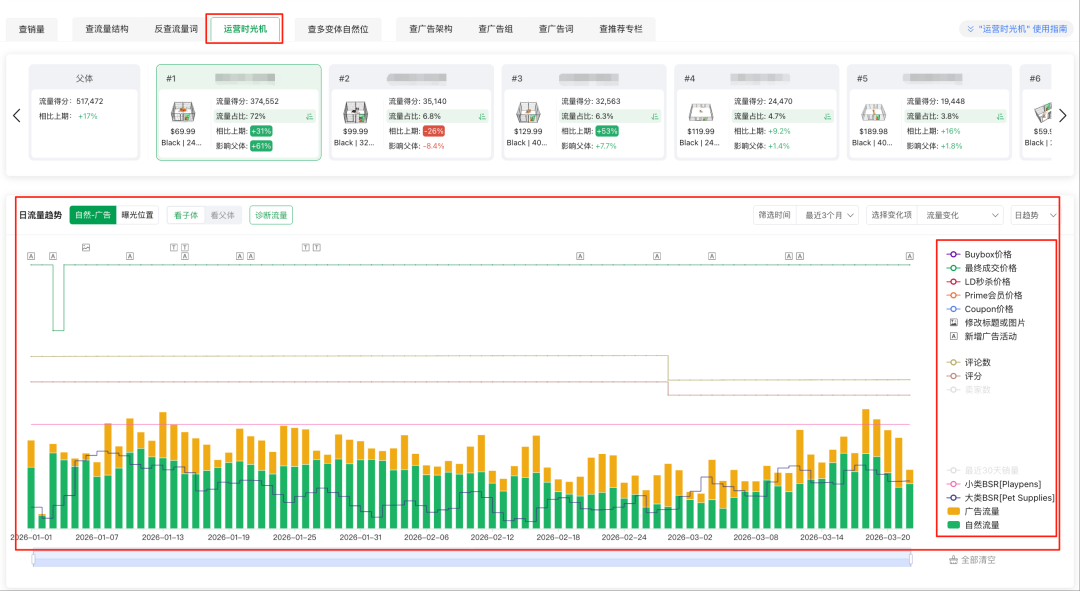Expand the 日趋势 trend dropdown
This screenshot has width=1080, height=591.
[x=1035, y=215]
